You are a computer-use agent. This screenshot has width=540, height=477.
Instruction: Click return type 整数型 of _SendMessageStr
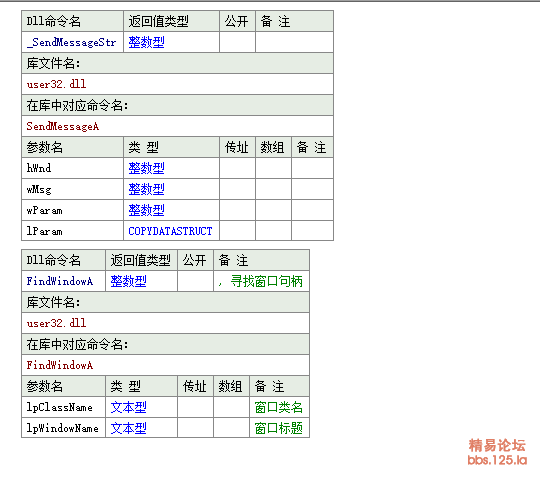click(146, 42)
